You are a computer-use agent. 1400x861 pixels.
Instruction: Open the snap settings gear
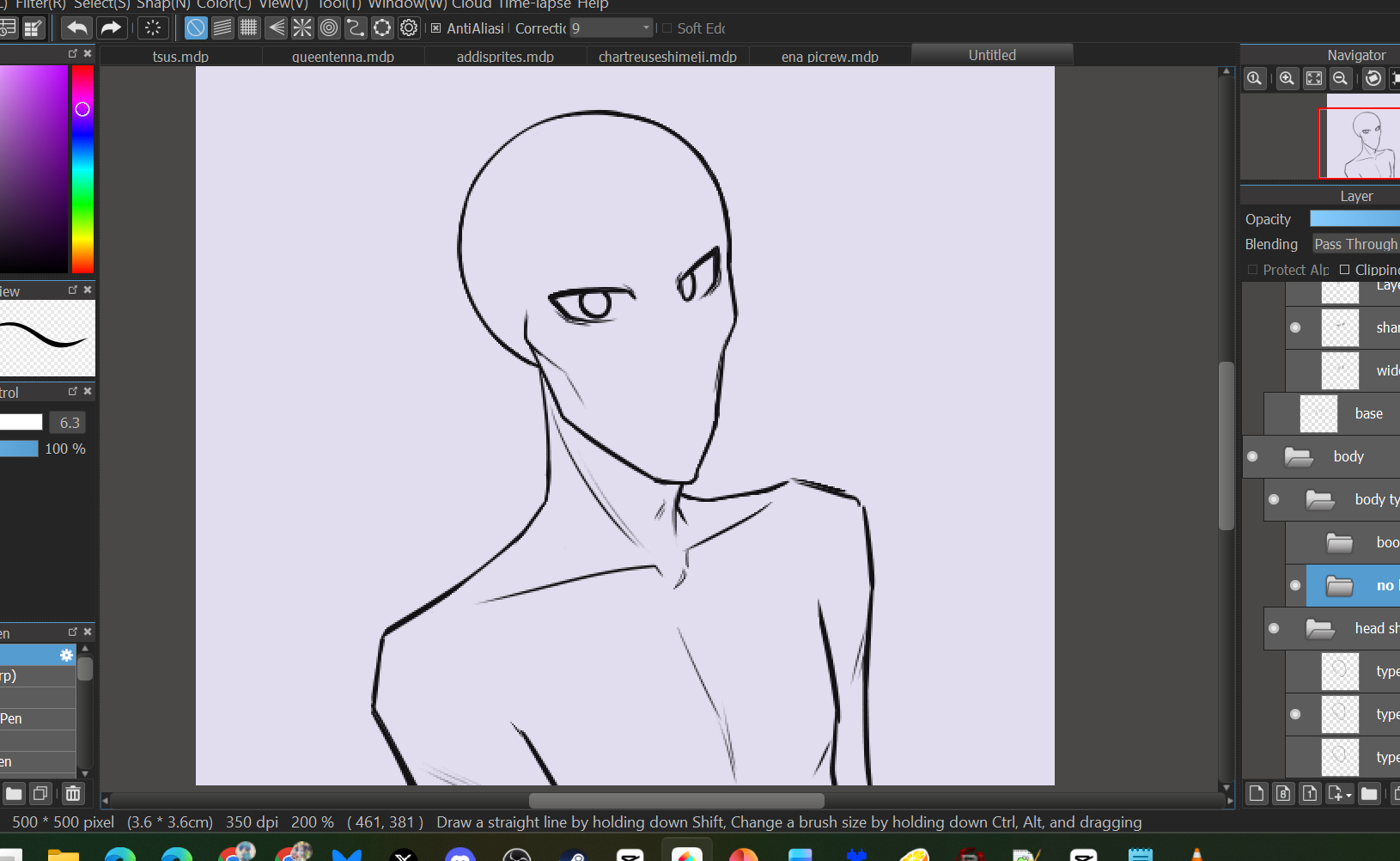point(409,28)
